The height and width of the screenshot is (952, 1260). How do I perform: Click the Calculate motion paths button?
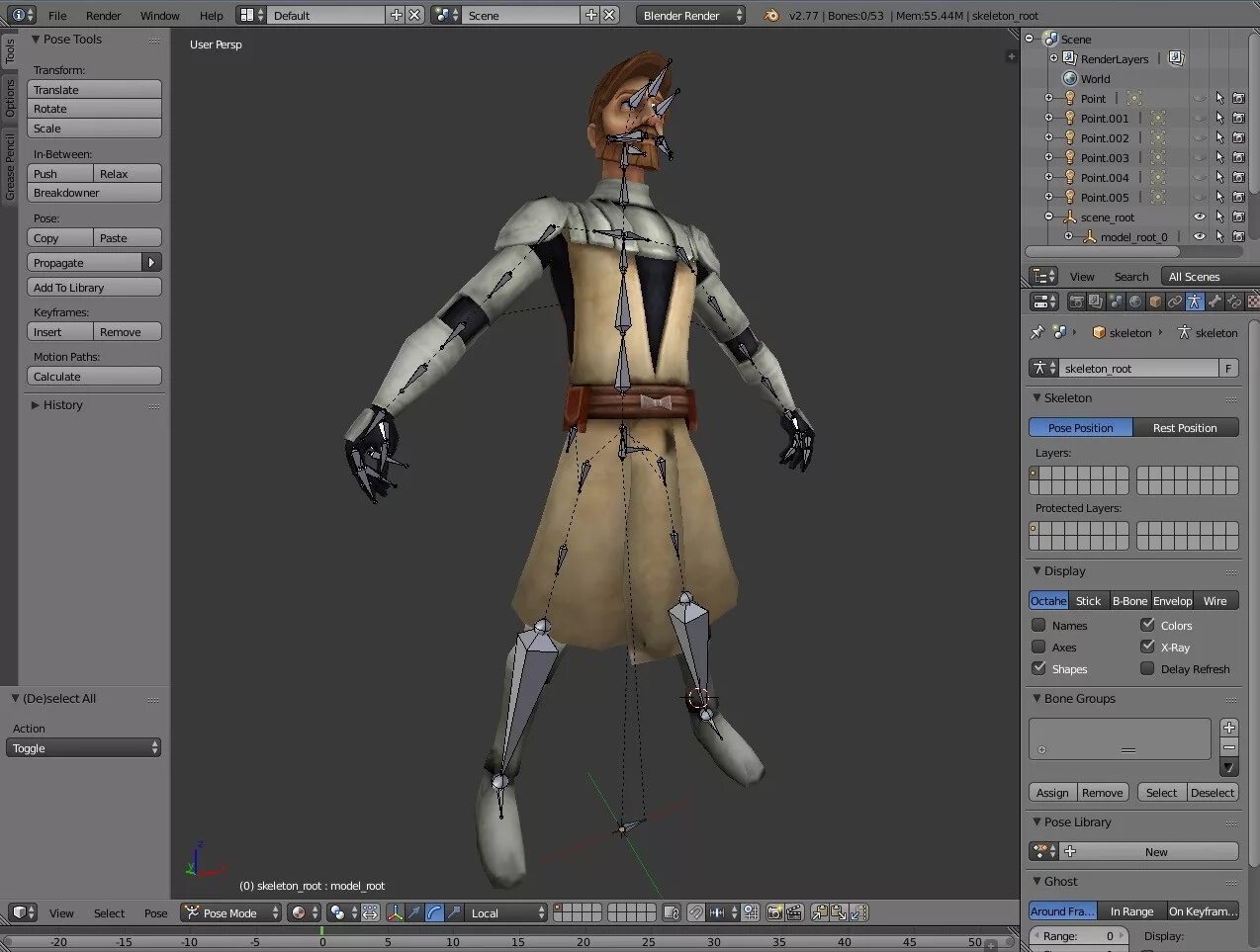(94, 377)
